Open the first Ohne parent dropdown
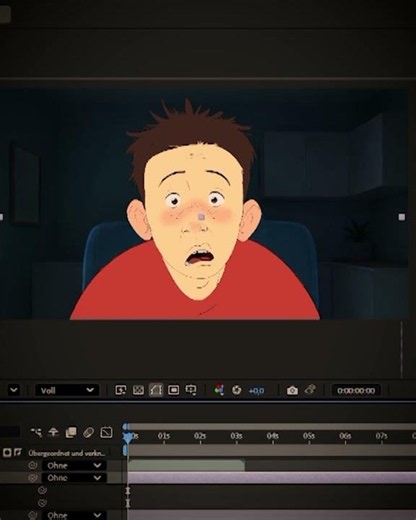Screen dimensions: 416x520 [74, 465]
